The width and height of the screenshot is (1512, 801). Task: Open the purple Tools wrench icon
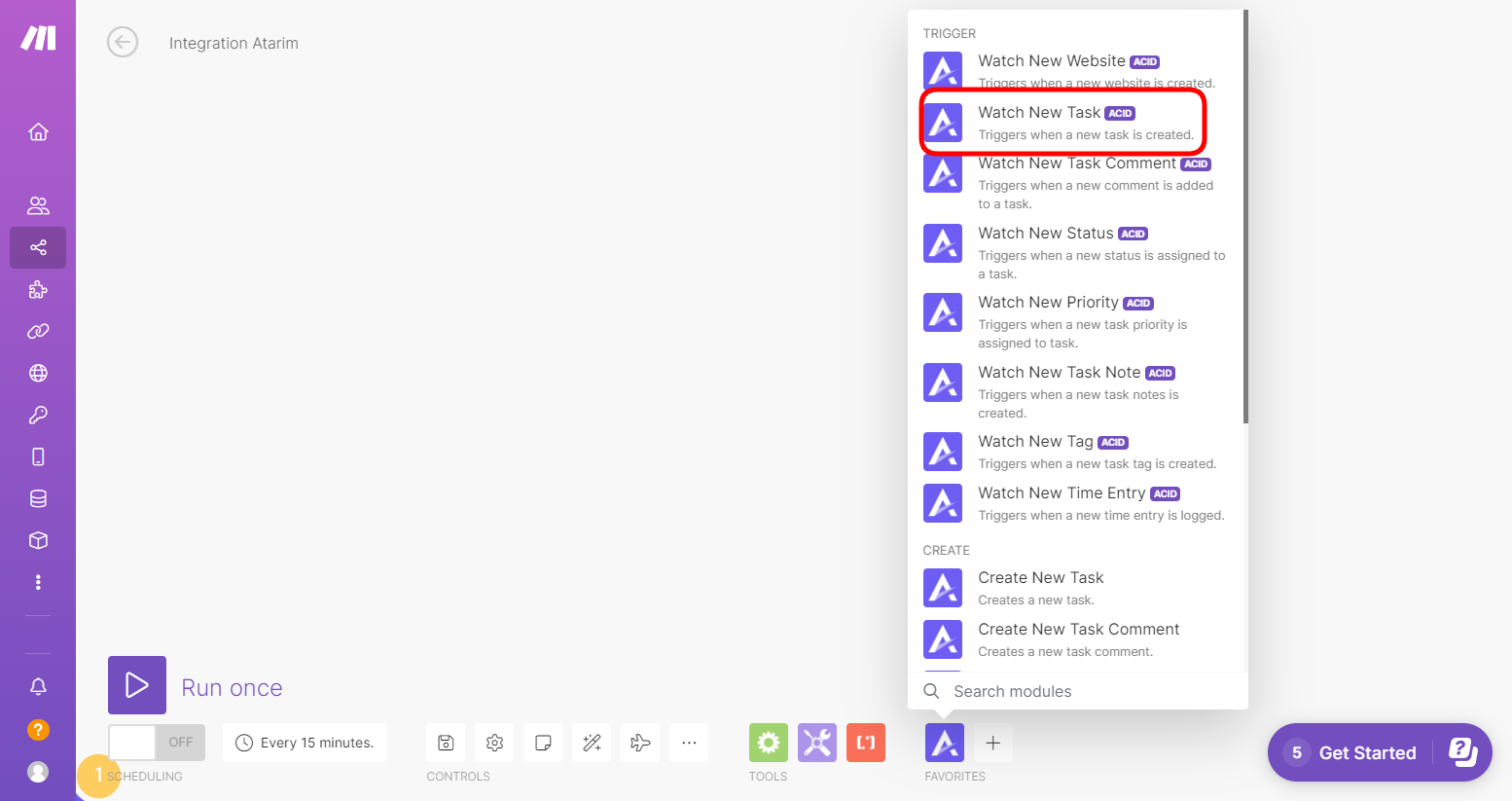click(x=817, y=743)
